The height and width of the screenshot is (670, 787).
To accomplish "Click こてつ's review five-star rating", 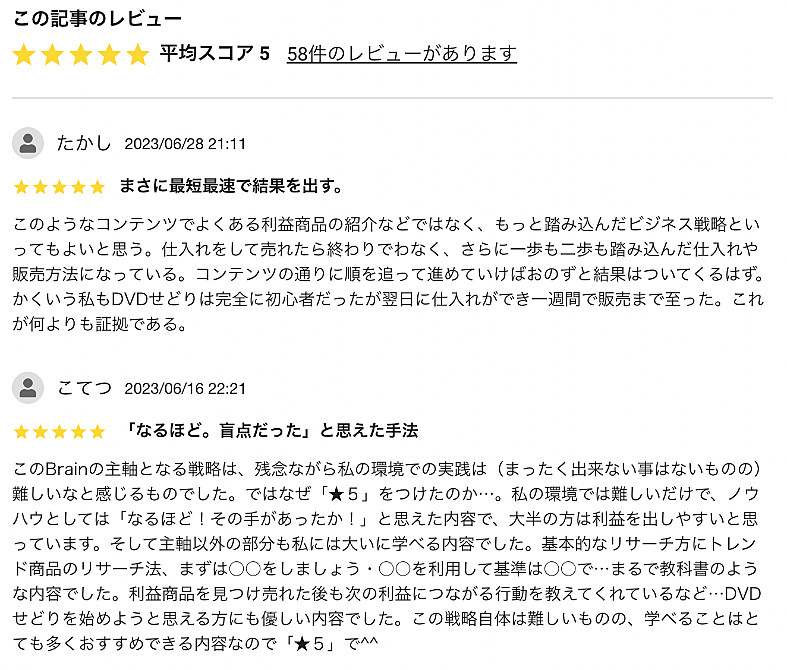I will (59, 432).
